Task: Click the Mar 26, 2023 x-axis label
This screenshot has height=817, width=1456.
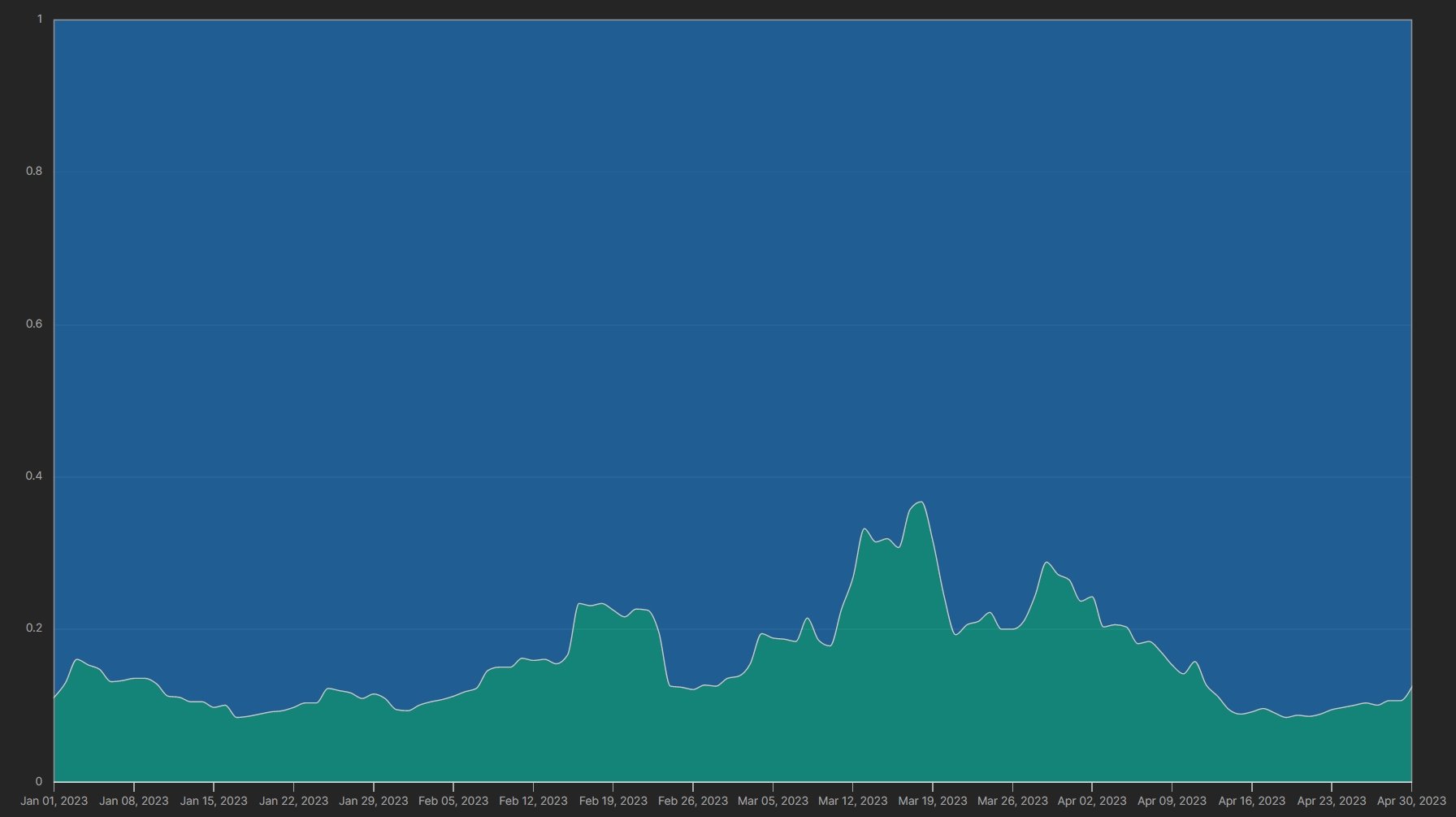Action: (x=1012, y=801)
